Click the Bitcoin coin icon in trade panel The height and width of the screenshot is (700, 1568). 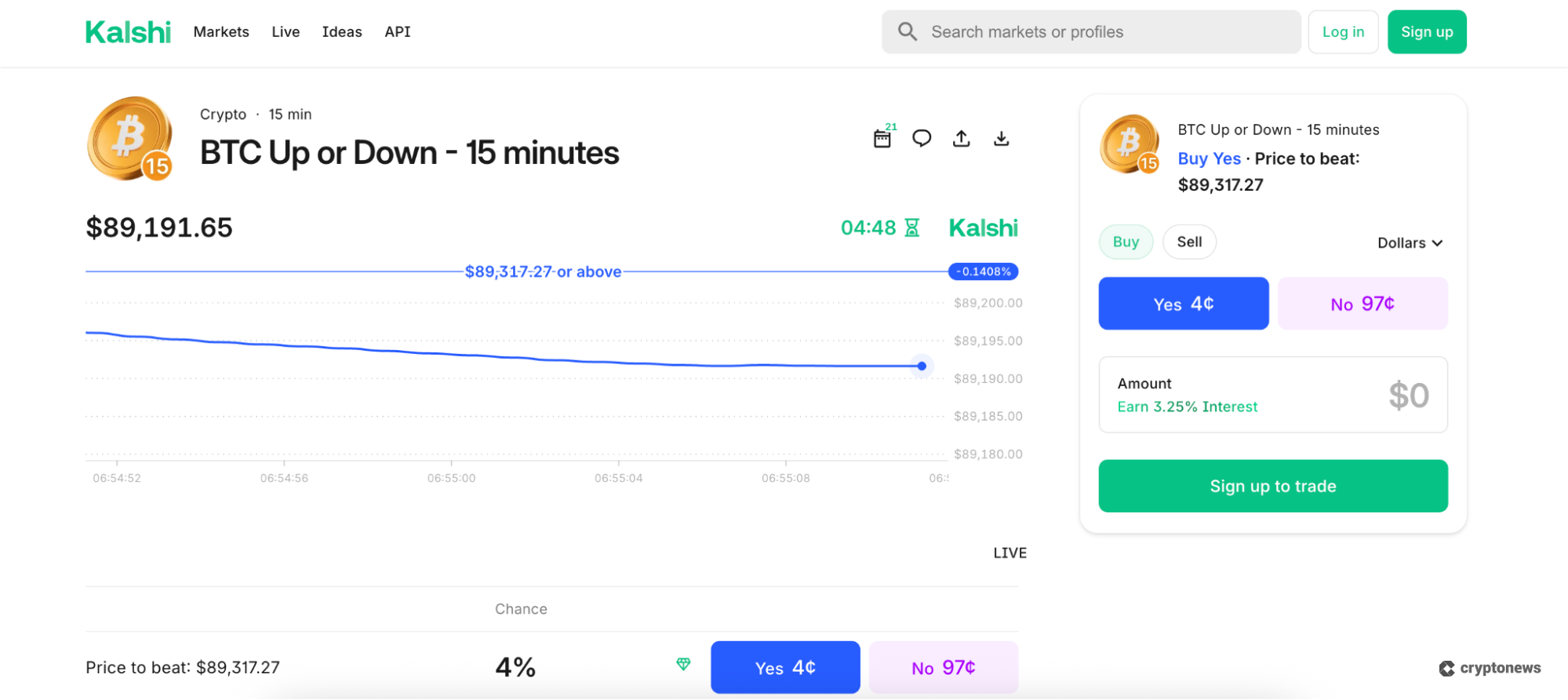[1130, 144]
